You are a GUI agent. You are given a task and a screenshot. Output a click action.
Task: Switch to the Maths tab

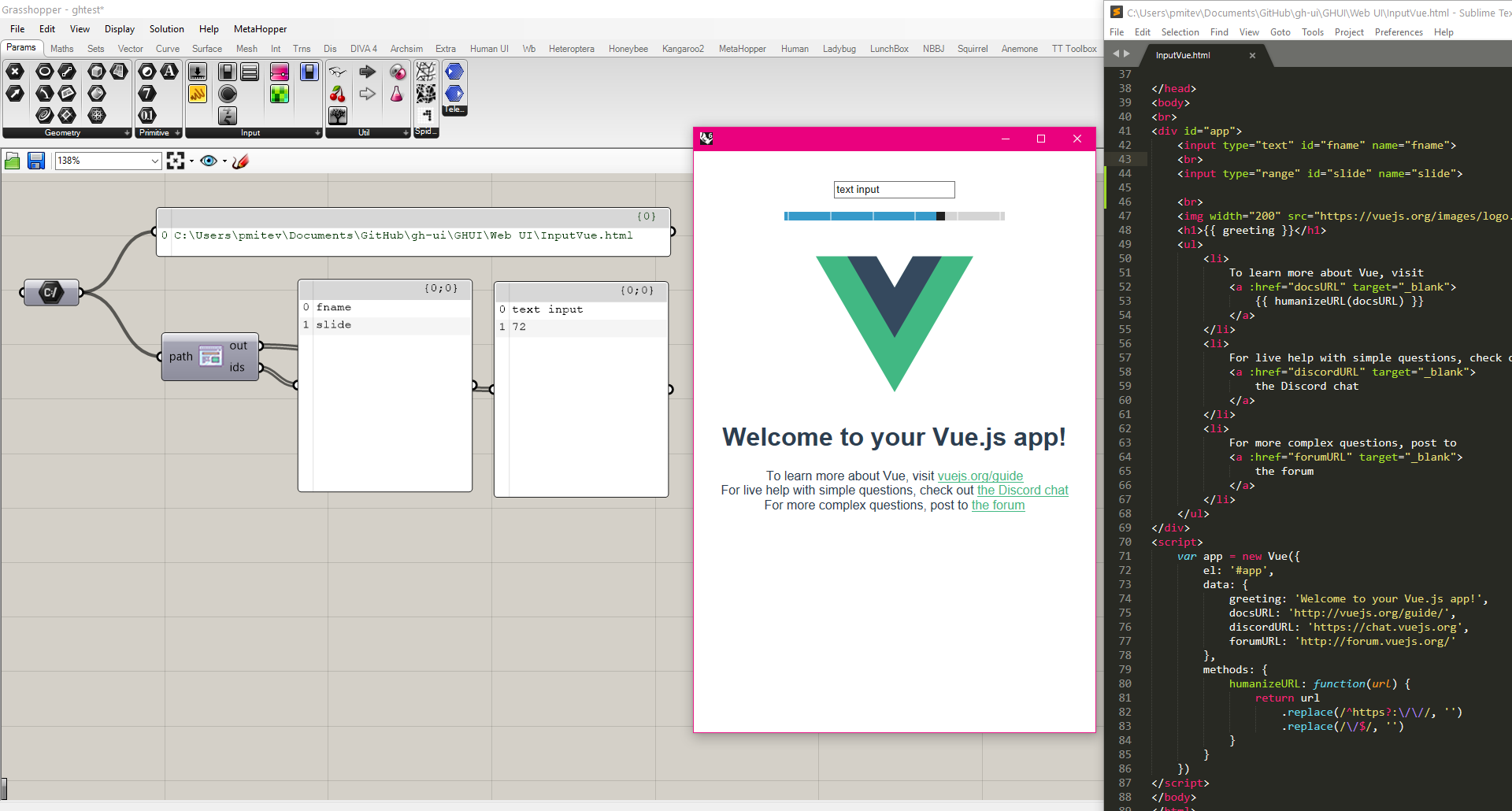(x=62, y=49)
